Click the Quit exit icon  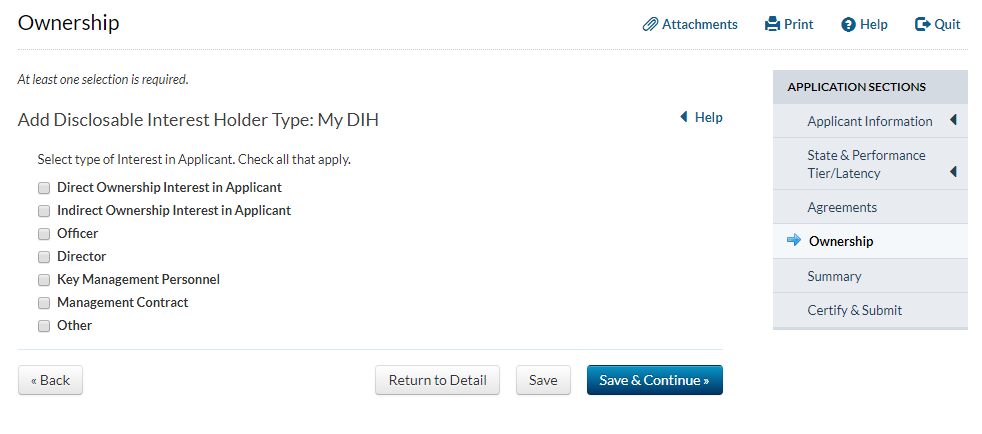[922, 24]
